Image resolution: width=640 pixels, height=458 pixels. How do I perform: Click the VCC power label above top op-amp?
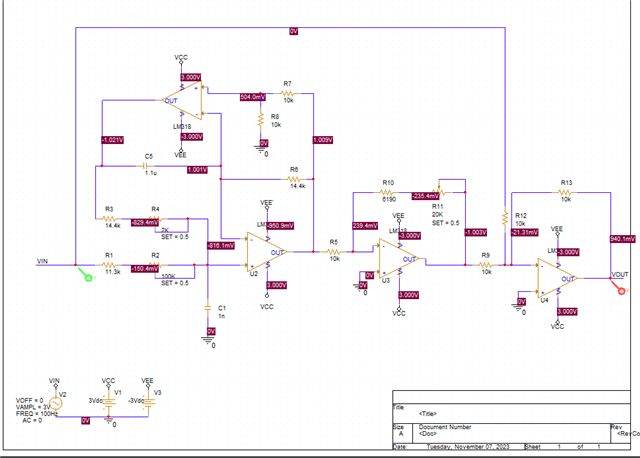click(x=181, y=57)
